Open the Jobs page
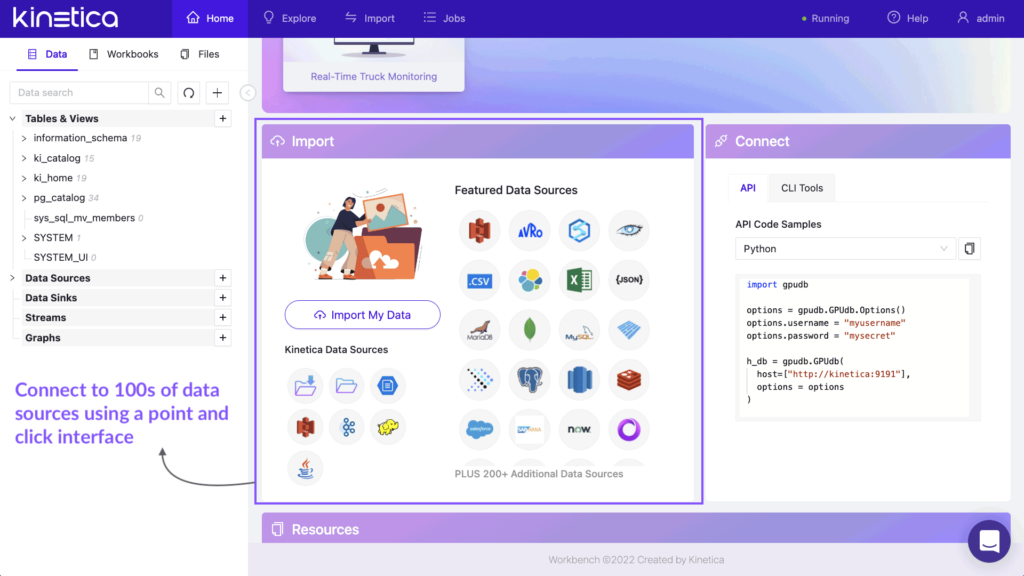The image size is (1024, 576). pos(444,18)
